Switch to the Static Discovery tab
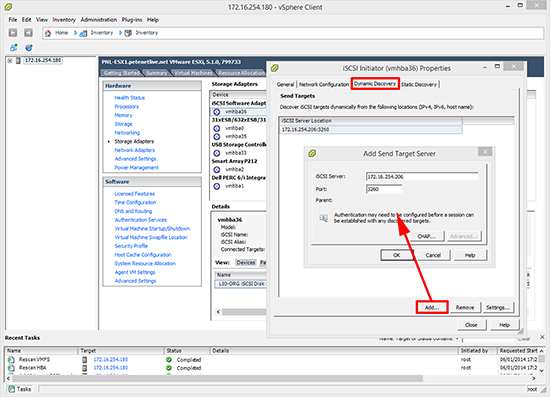Viewport: 550px width, 397px height. click(x=419, y=85)
